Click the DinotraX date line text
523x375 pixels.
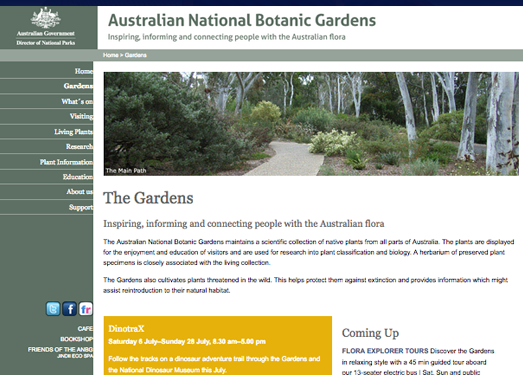(x=187, y=342)
